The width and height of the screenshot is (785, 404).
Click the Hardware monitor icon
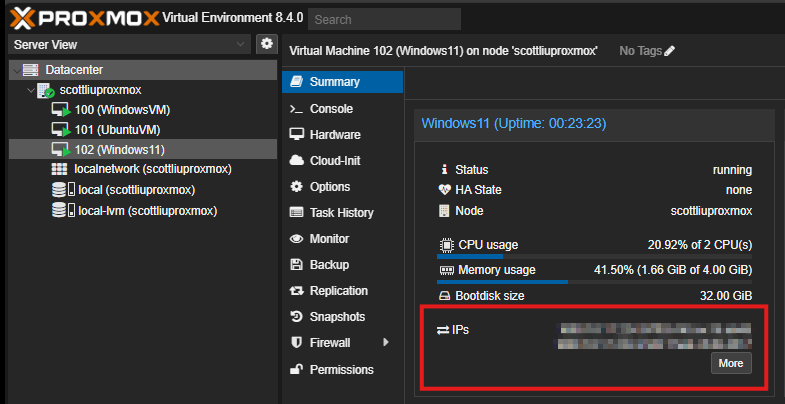click(x=296, y=135)
